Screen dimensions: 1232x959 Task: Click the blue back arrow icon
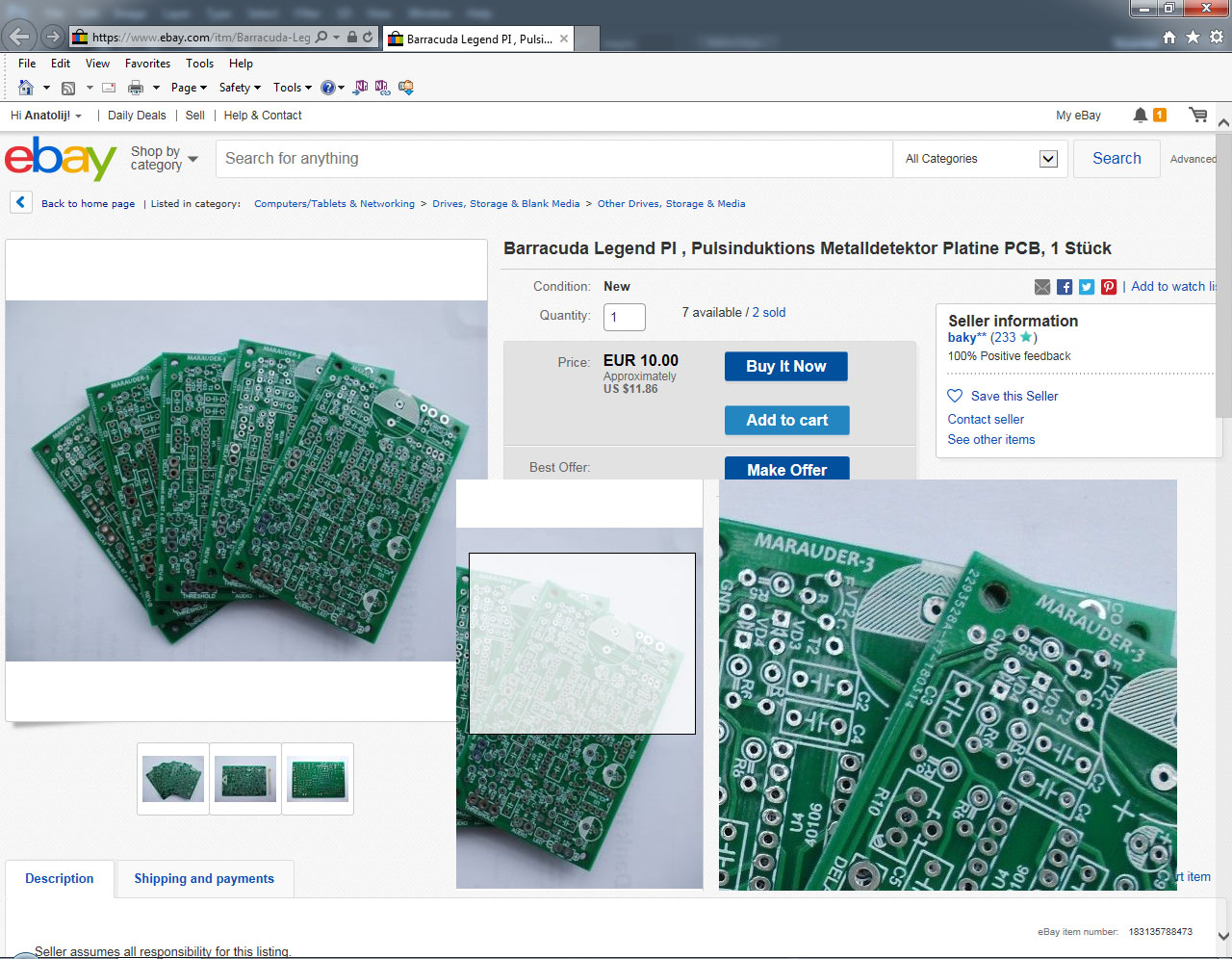(20, 203)
